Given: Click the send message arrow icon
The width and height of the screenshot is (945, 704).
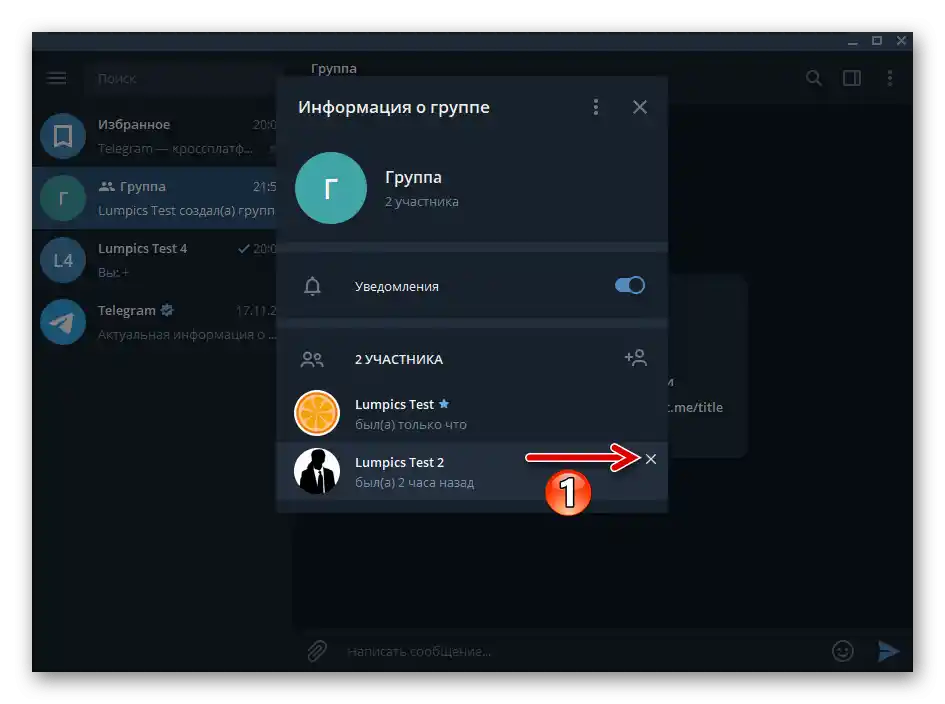Looking at the screenshot, I should [889, 650].
